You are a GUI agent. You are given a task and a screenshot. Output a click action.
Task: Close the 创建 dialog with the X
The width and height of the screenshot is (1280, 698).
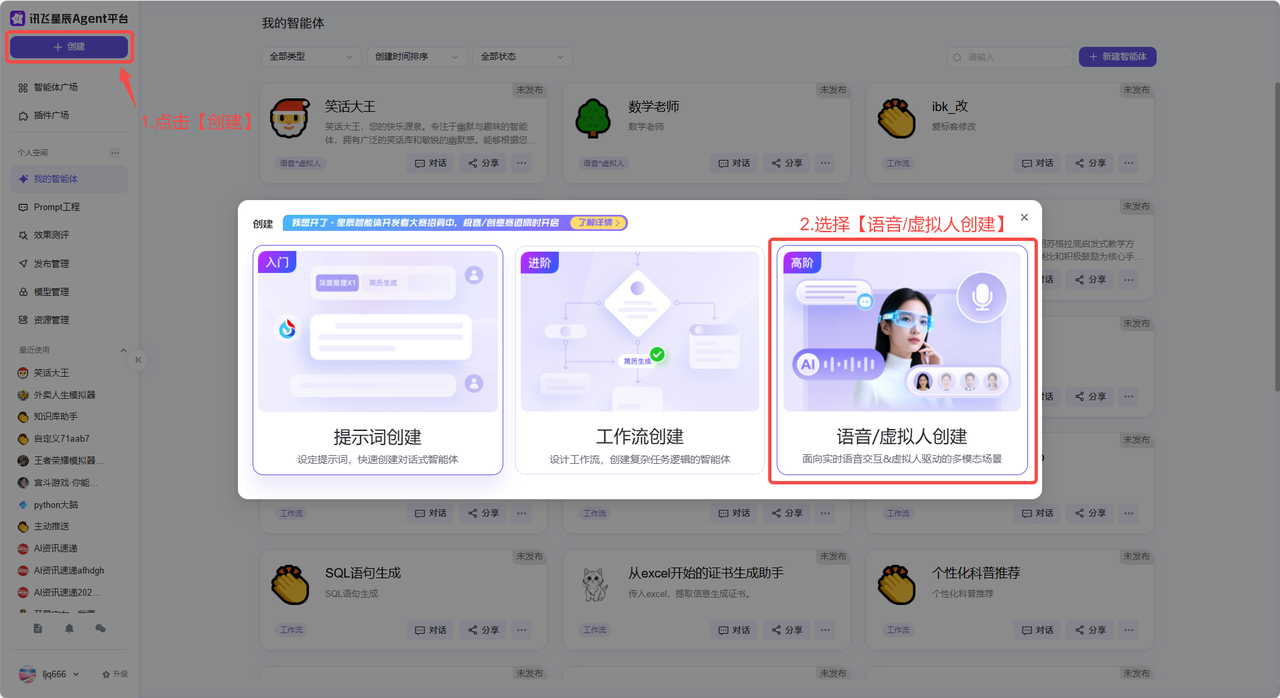[x=1024, y=217]
